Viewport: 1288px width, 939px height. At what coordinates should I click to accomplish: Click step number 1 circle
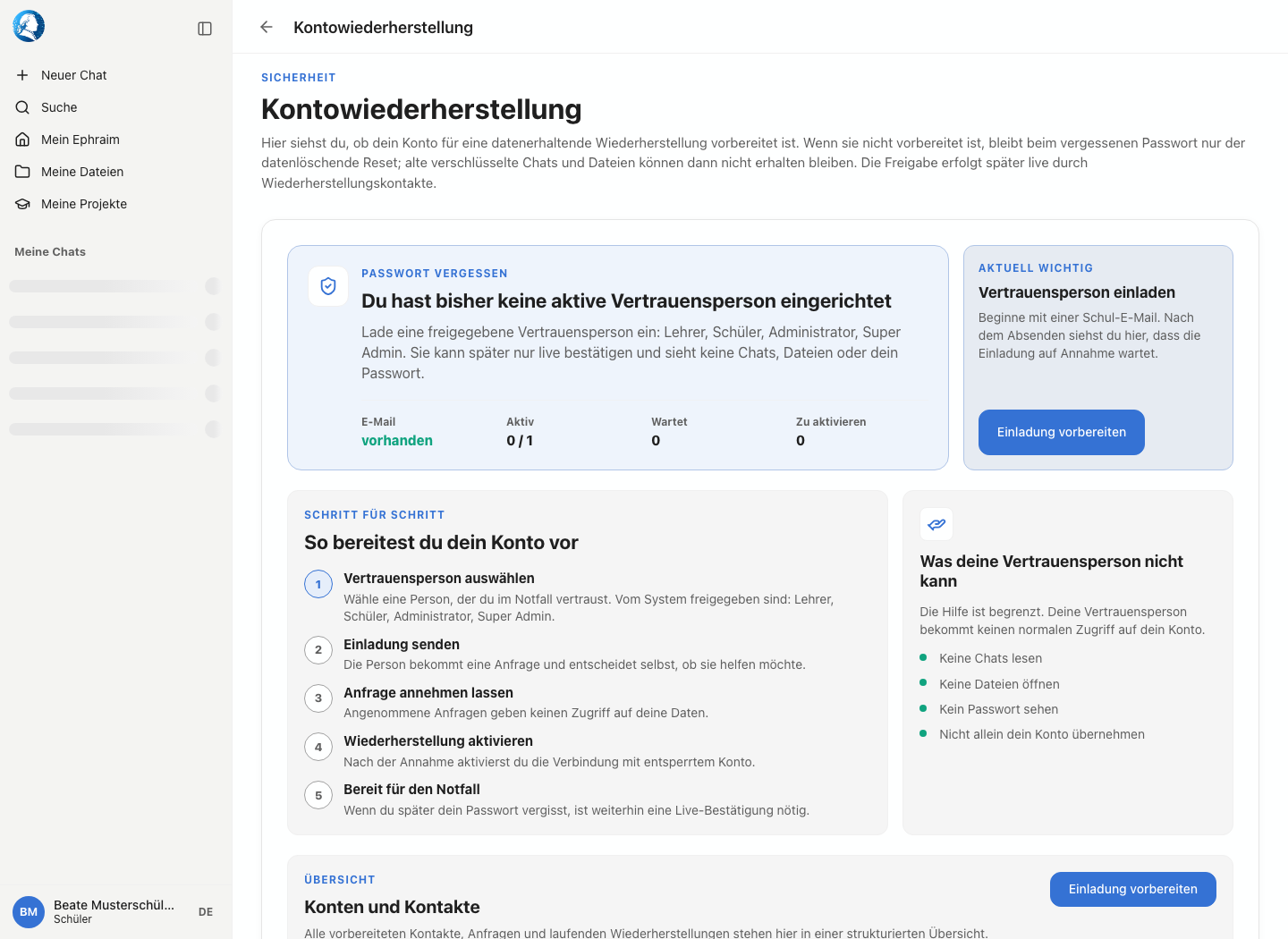coord(318,585)
